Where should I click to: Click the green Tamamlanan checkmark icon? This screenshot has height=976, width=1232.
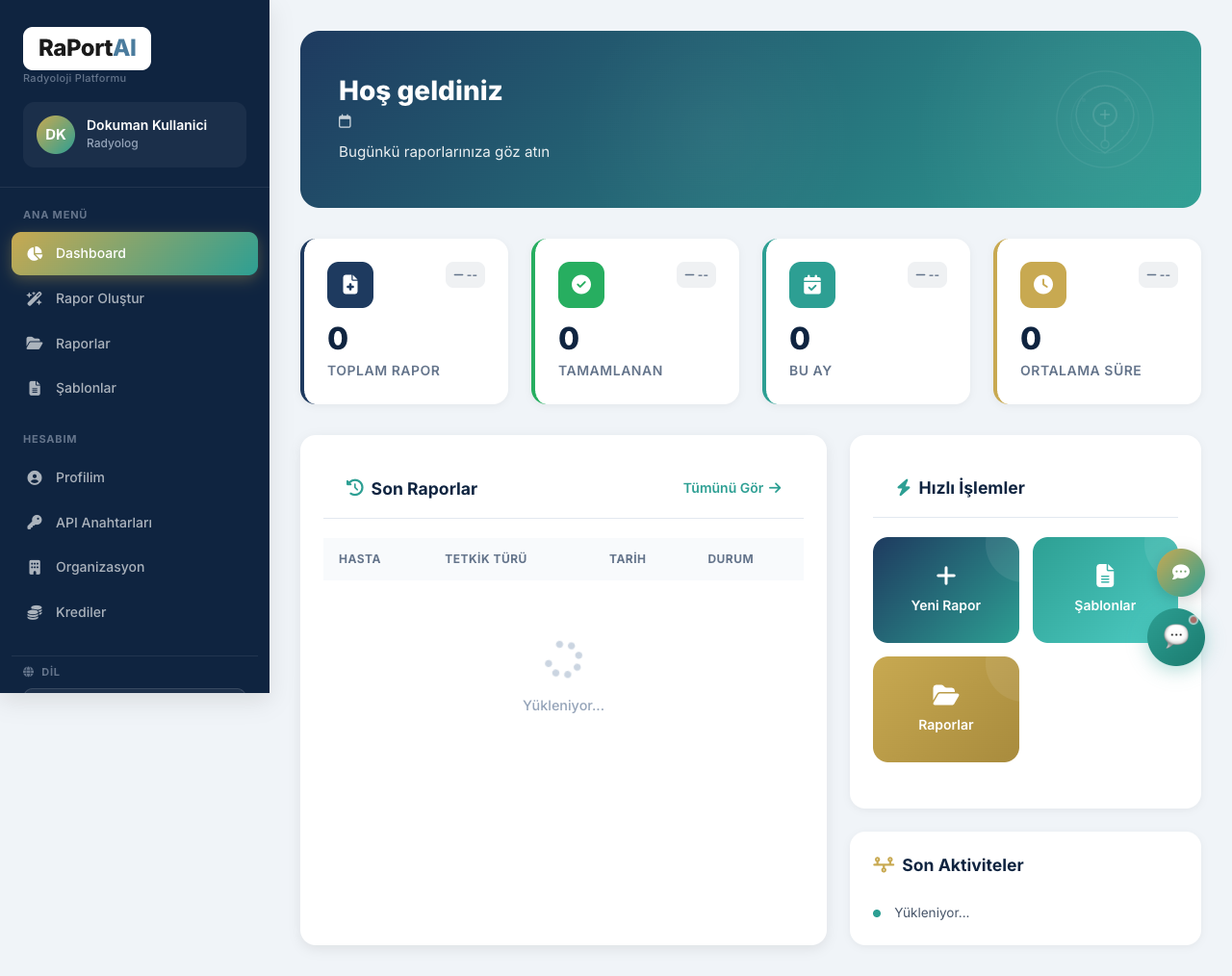coord(581,285)
